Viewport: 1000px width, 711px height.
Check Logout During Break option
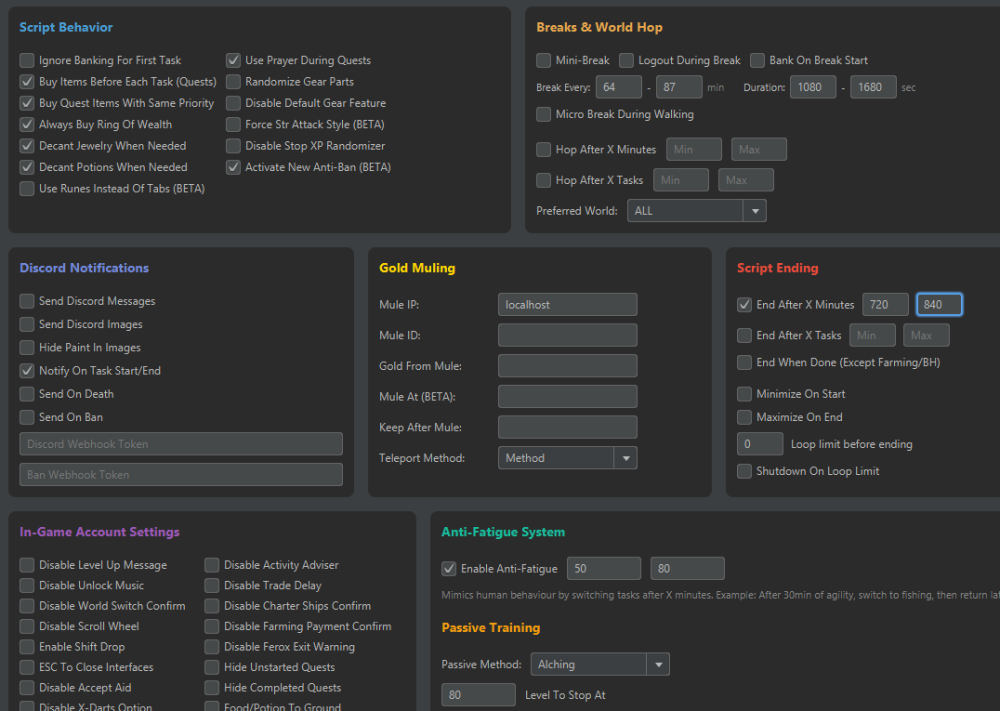point(627,60)
